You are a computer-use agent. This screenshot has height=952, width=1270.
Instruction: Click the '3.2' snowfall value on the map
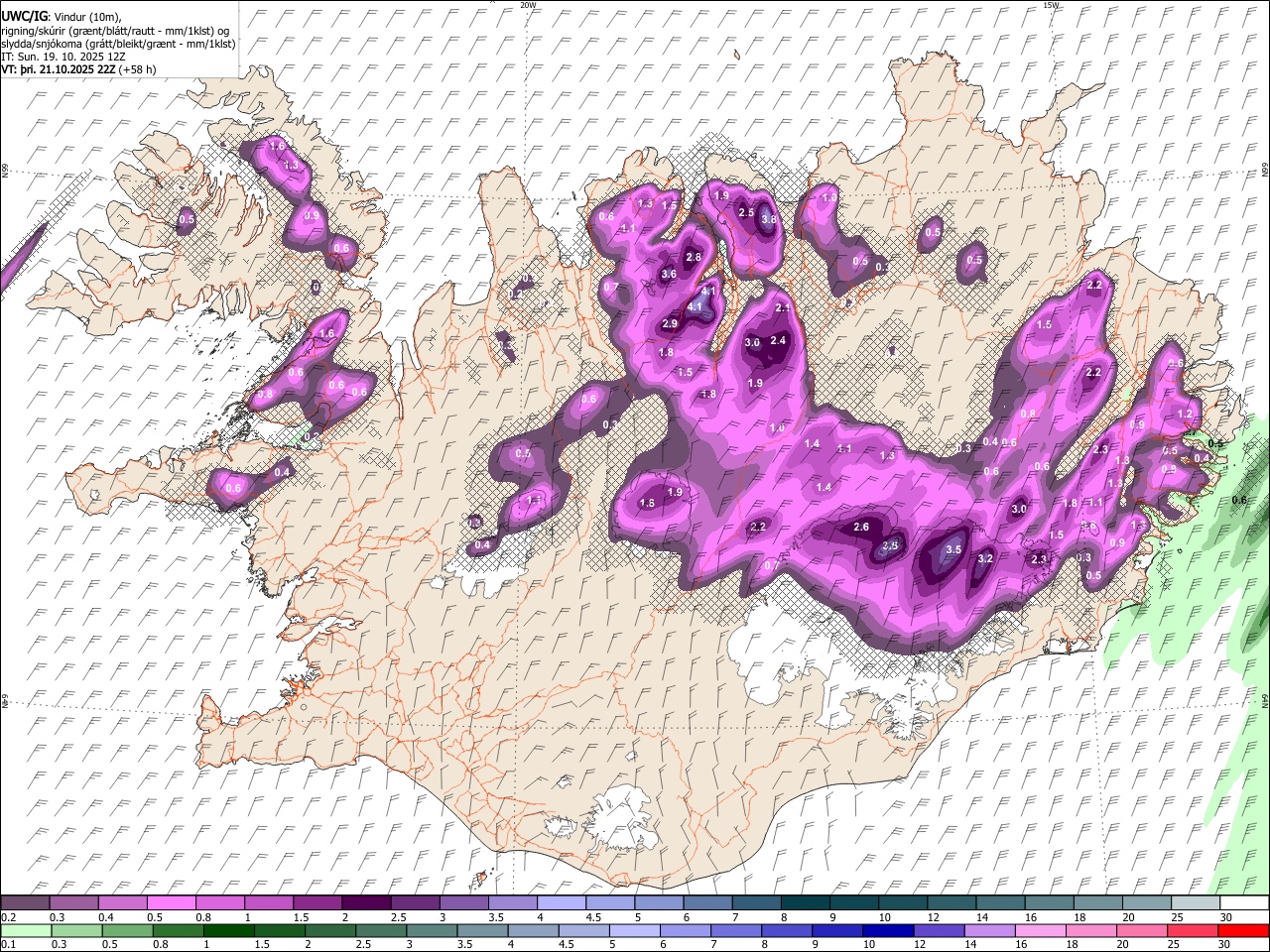click(985, 559)
